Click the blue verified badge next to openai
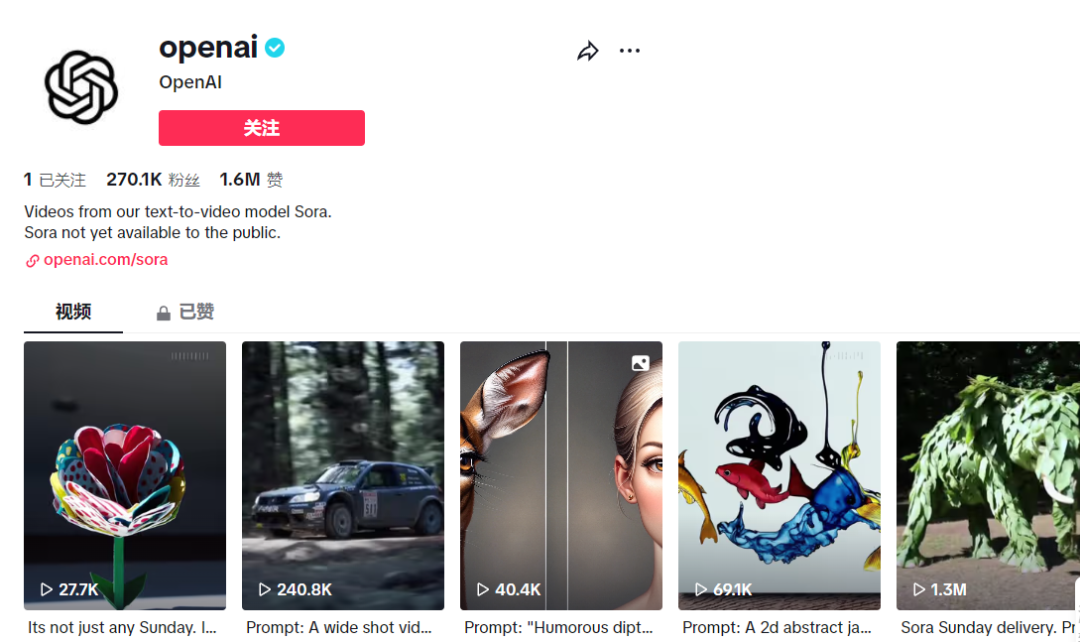The image size is (1080, 642). click(275, 48)
